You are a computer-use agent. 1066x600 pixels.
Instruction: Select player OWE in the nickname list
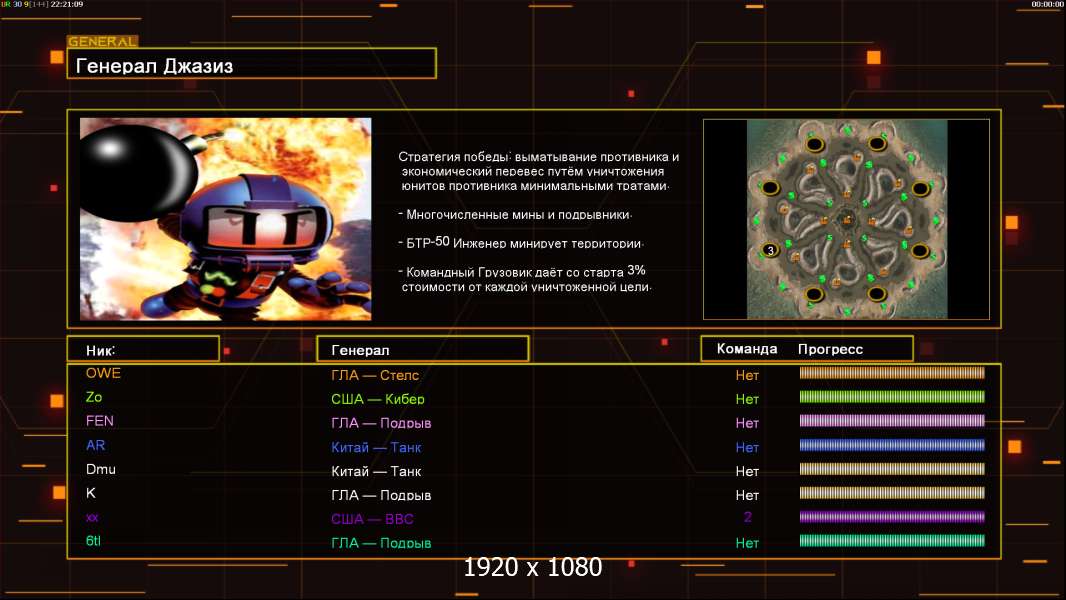103,373
